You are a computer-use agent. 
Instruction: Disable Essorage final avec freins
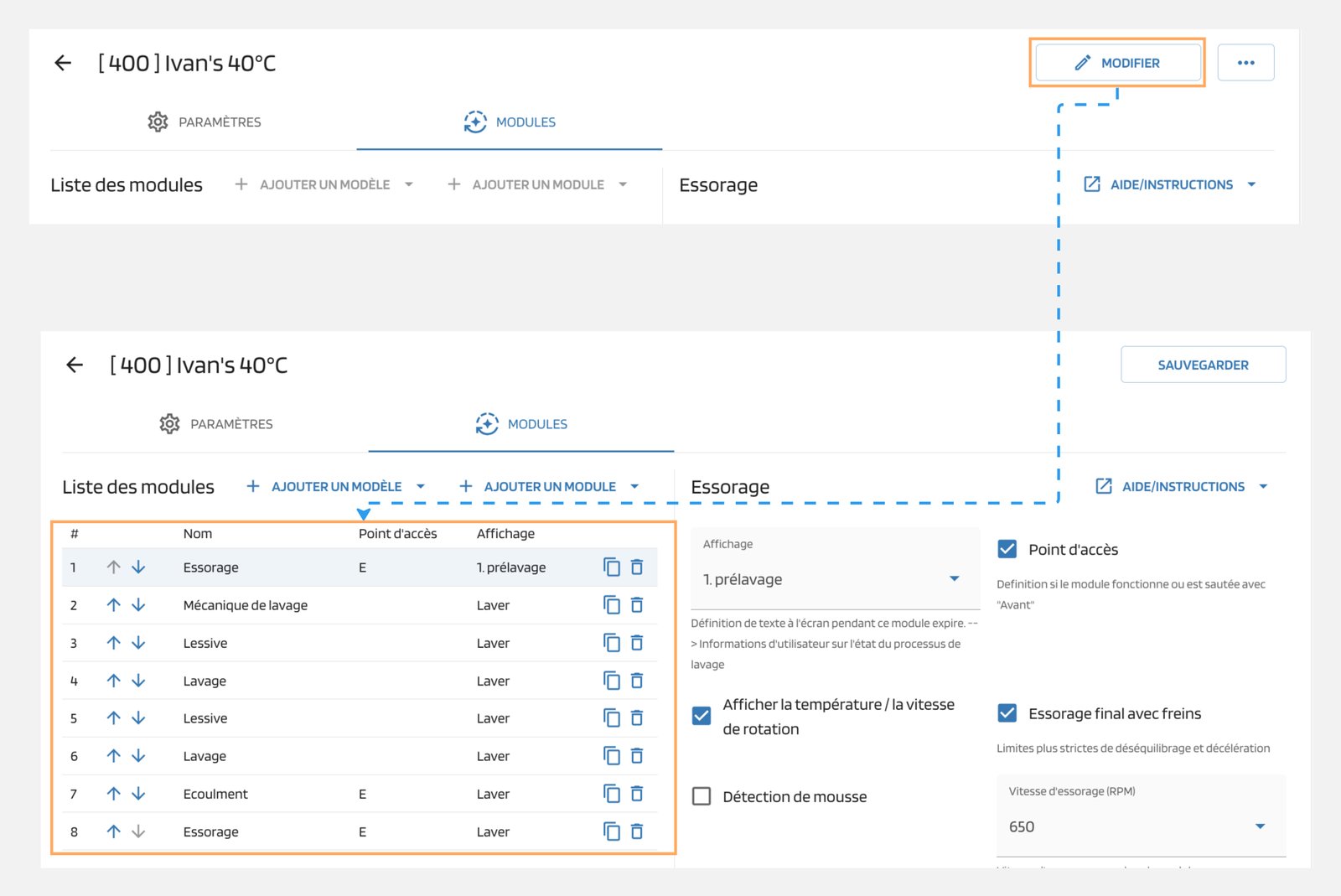[1007, 713]
